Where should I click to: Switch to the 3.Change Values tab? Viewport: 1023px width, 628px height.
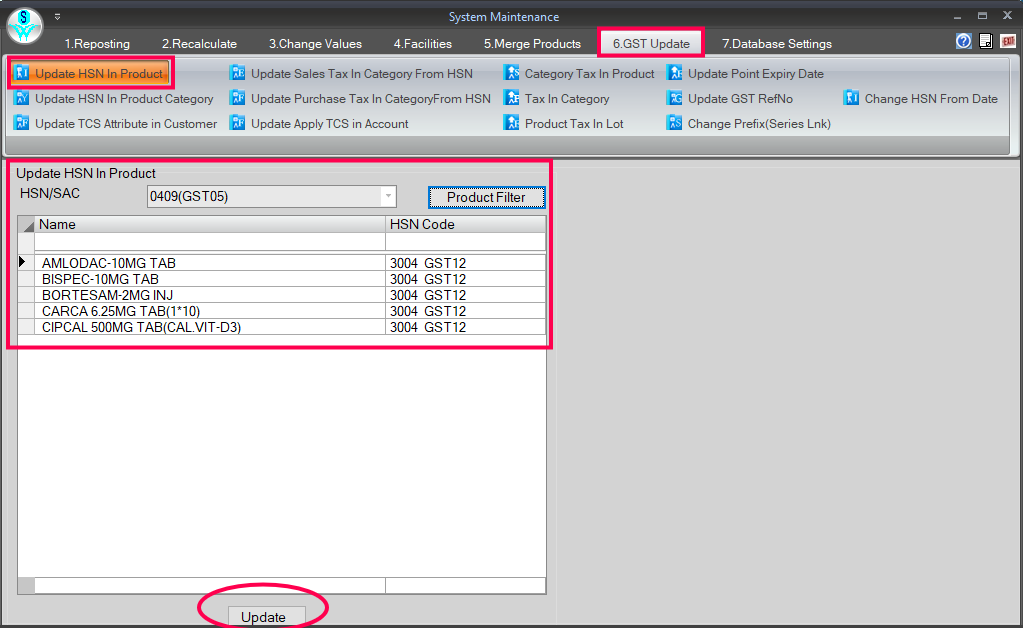[315, 44]
